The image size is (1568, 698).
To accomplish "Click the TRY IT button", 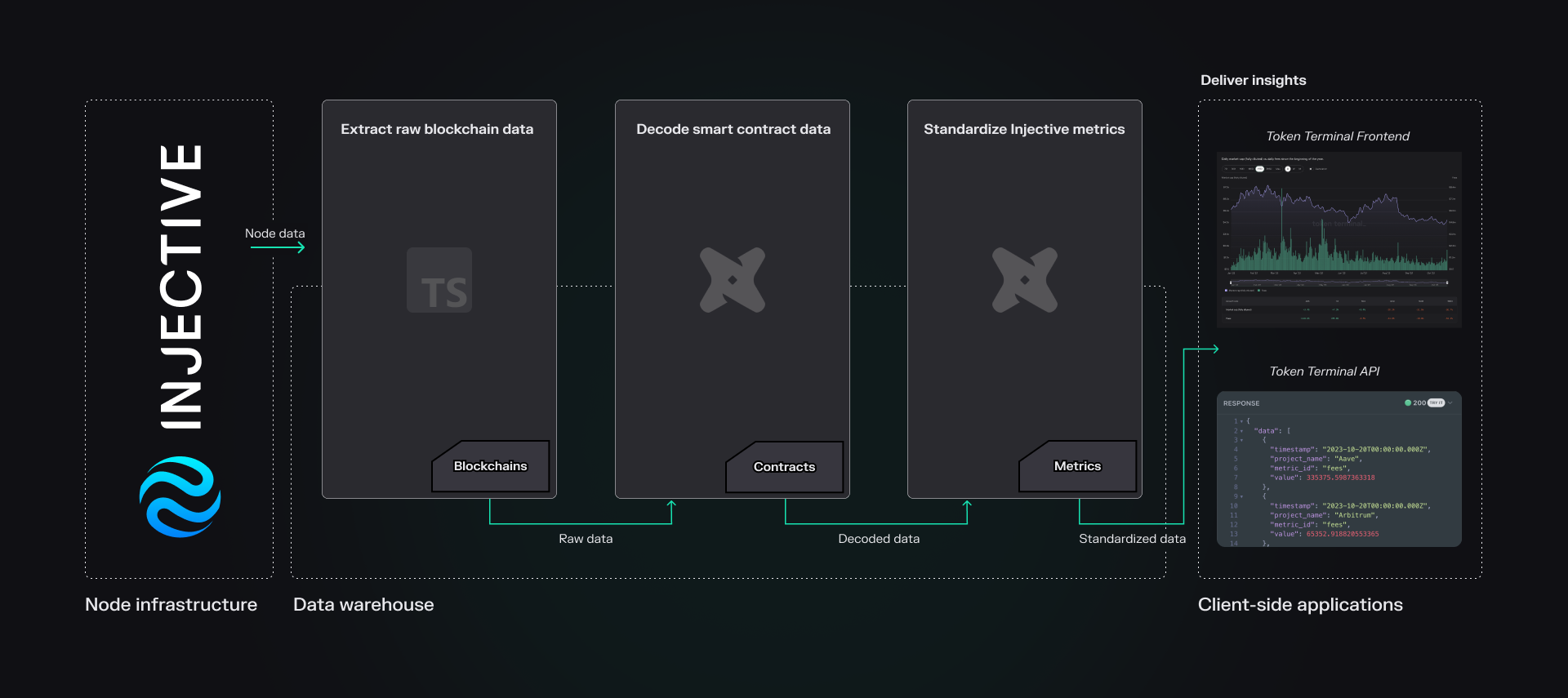I will point(1437,402).
